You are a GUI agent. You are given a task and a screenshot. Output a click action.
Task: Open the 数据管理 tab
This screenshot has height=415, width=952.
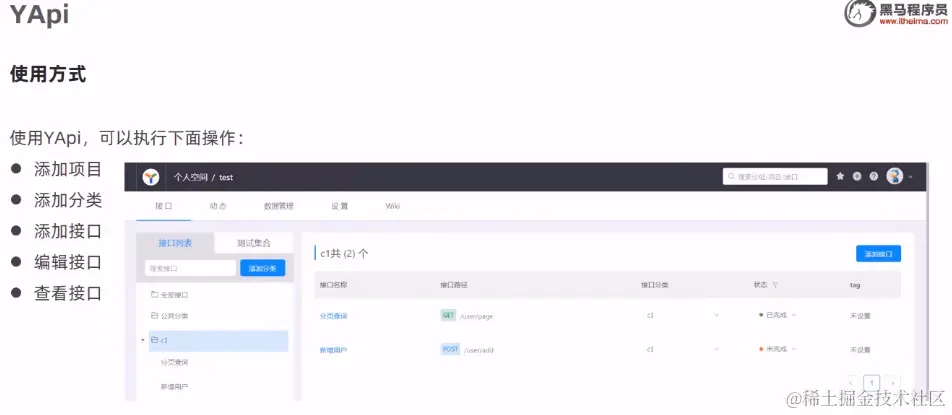(278, 206)
